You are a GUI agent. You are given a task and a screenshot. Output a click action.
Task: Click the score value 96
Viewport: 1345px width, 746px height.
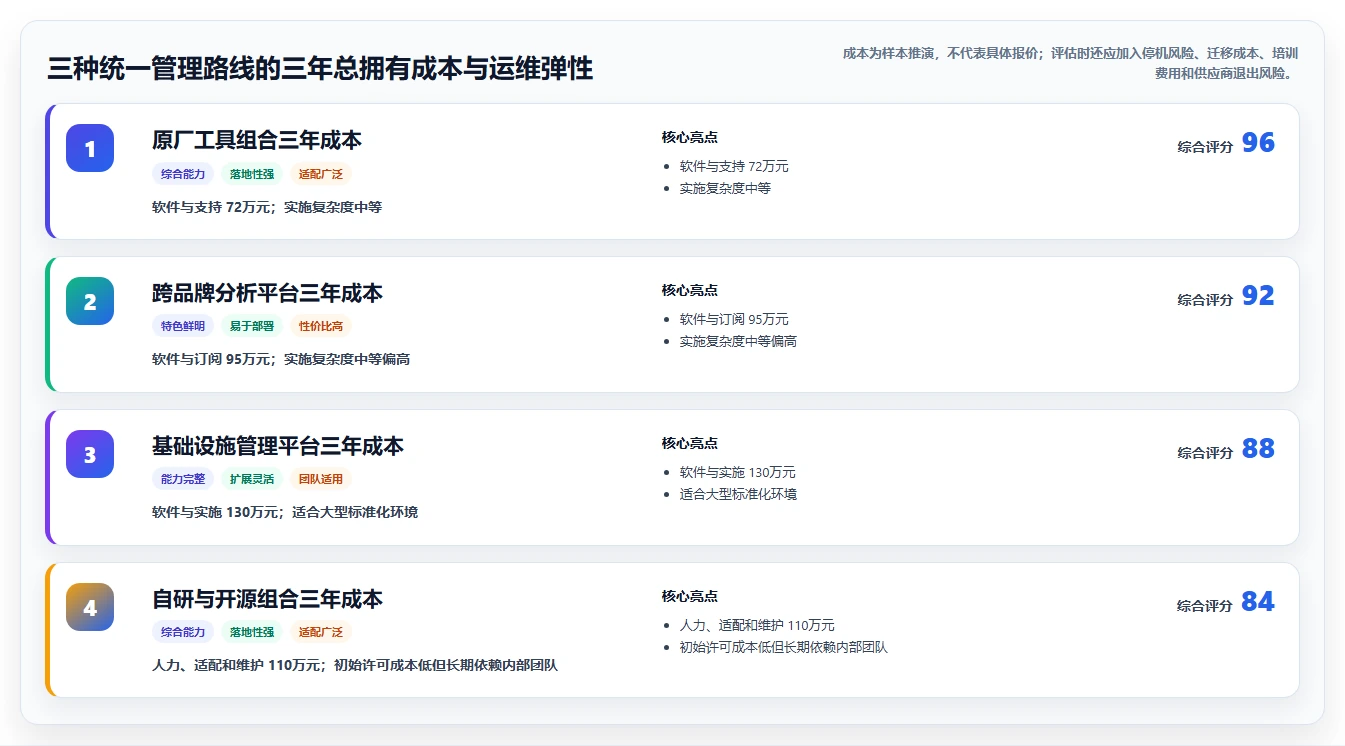(1258, 143)
